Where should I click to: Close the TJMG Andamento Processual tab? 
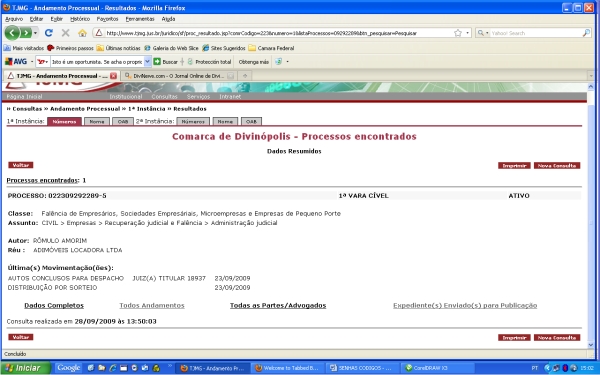pyautogui.click(x=113, y=76)
